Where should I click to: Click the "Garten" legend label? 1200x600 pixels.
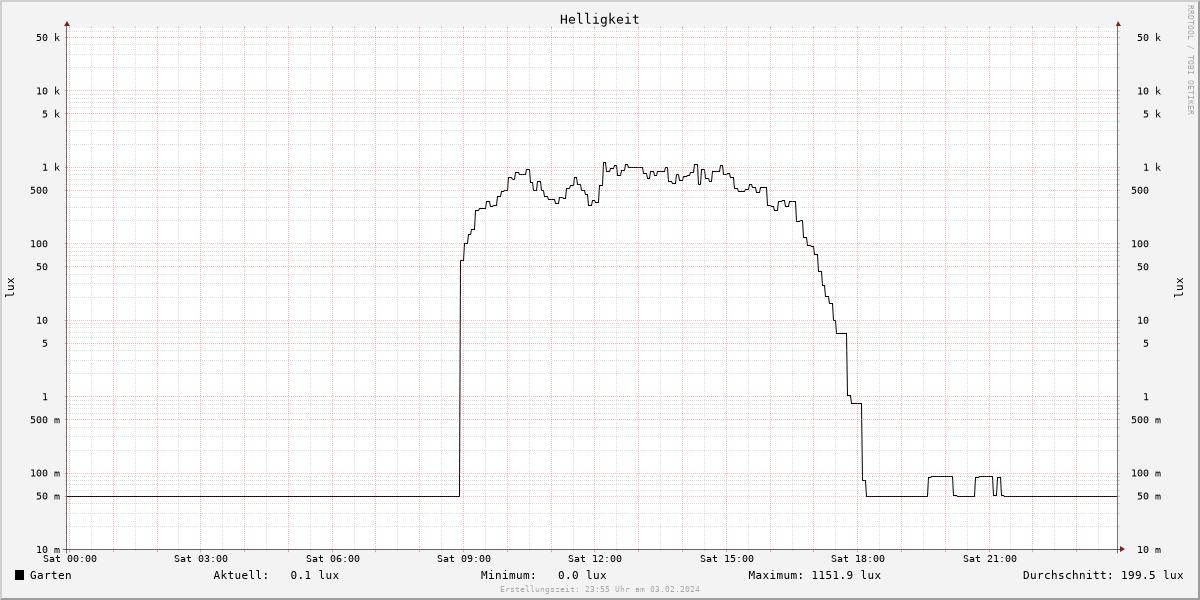pos(51,575)
